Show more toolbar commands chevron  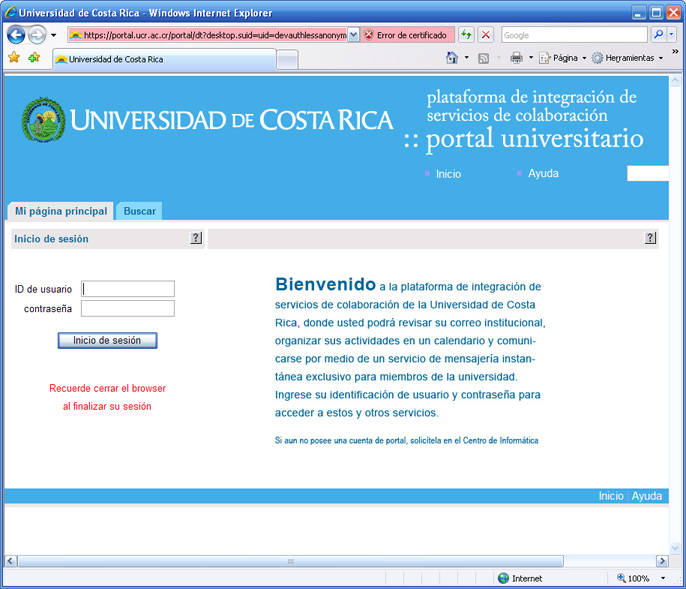coord(675,52)
